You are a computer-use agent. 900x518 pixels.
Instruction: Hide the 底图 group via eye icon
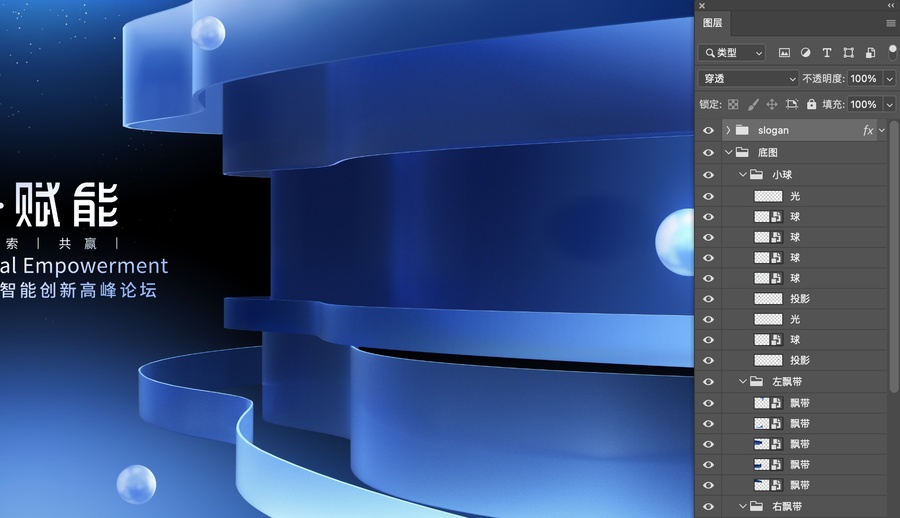pos(708,152)
